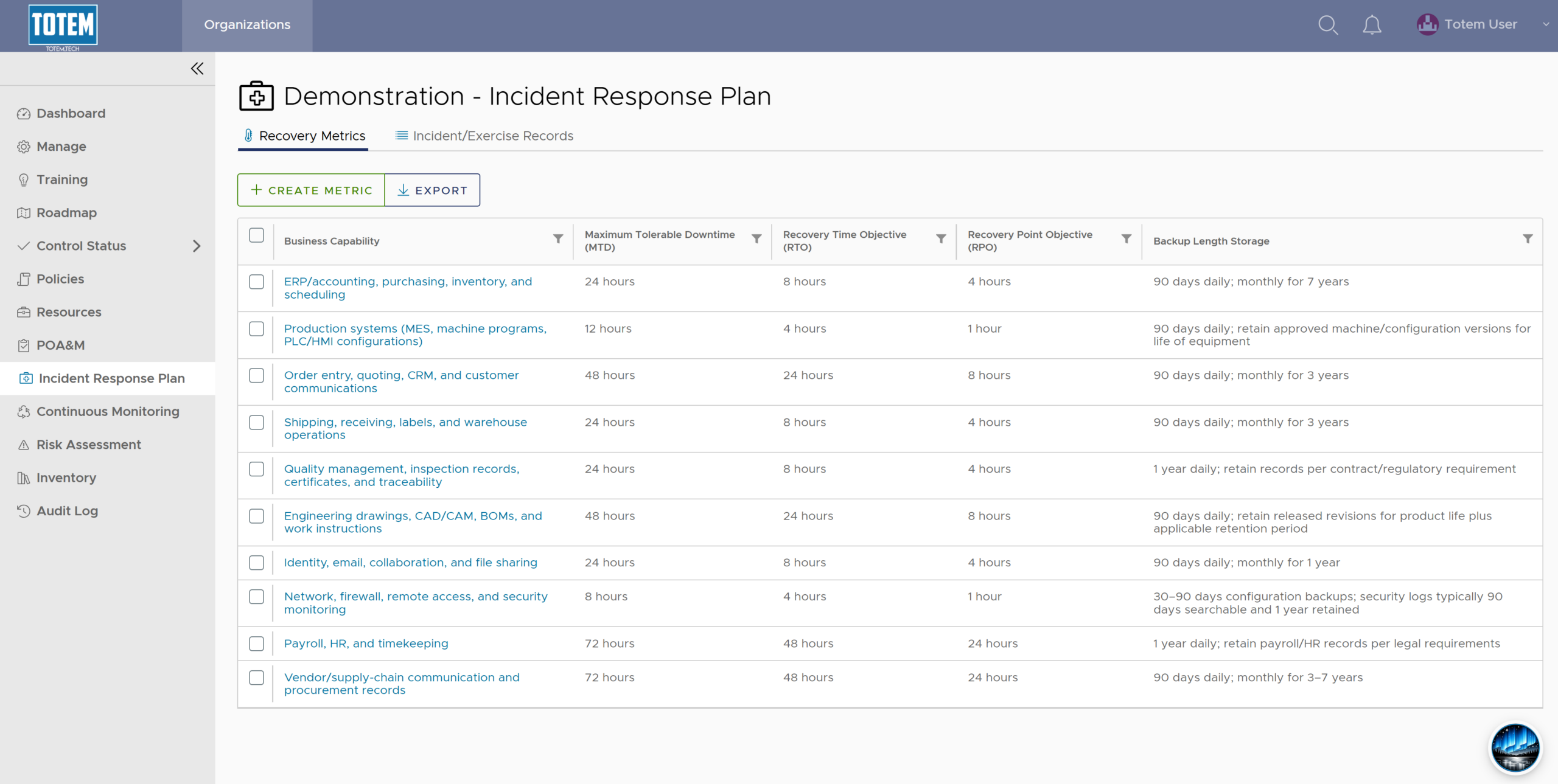Open Shipping, receiving, labels link
Viewport: 1558px width, 784px height.
pos(405,429)
